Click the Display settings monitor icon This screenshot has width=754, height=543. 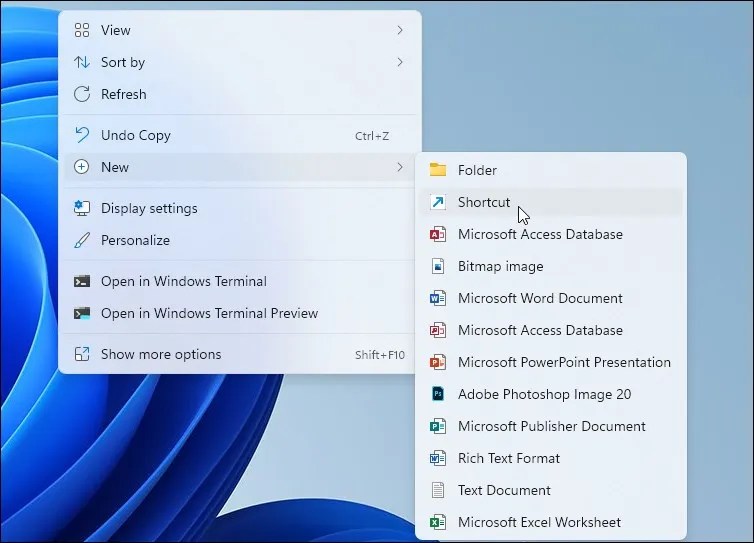[x=82, y=208]
